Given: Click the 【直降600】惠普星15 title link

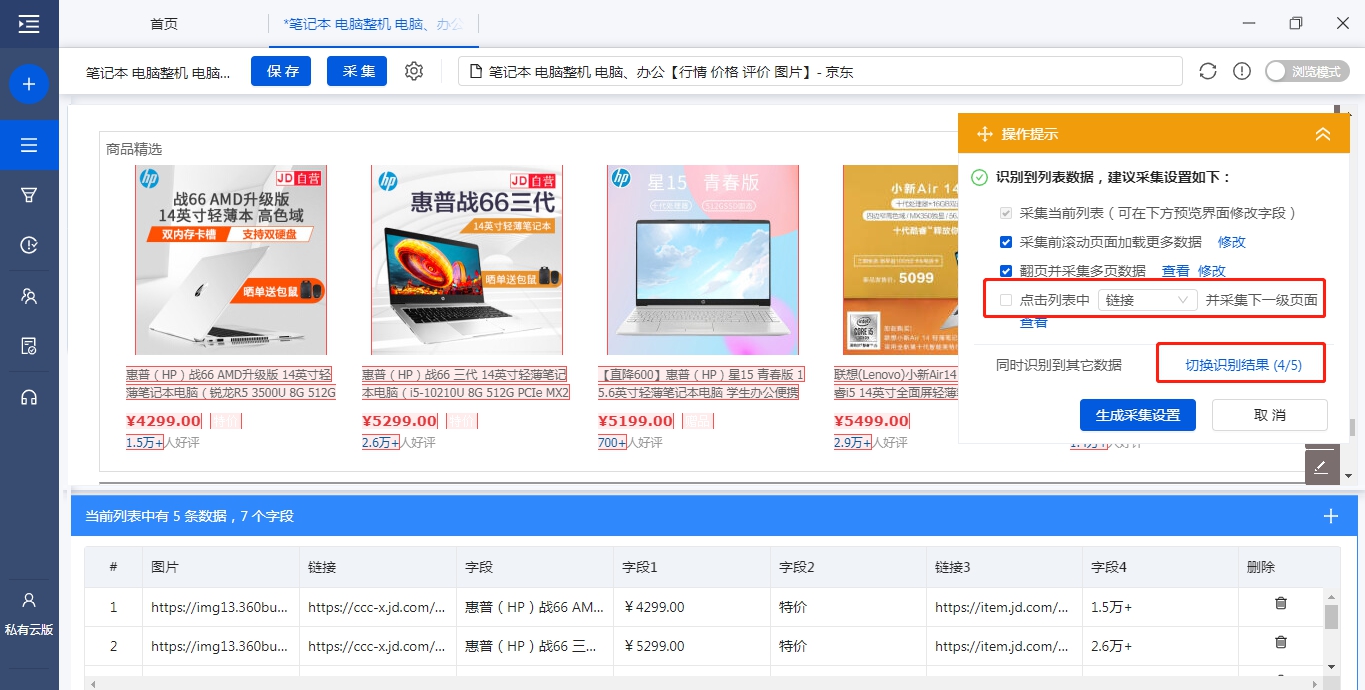Looking at the screenshot, I should pyautogui.click(x=701, y=384).
